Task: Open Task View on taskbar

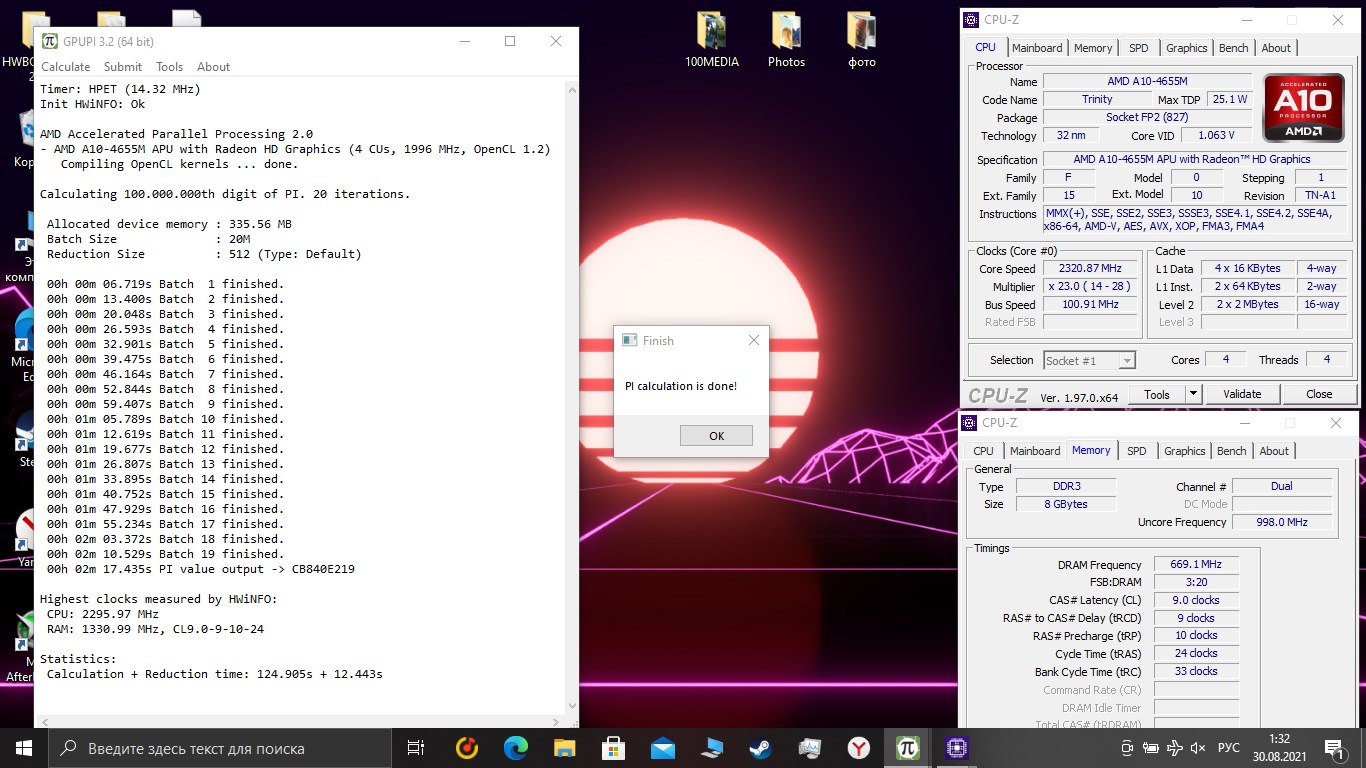Action: (416, 748)
